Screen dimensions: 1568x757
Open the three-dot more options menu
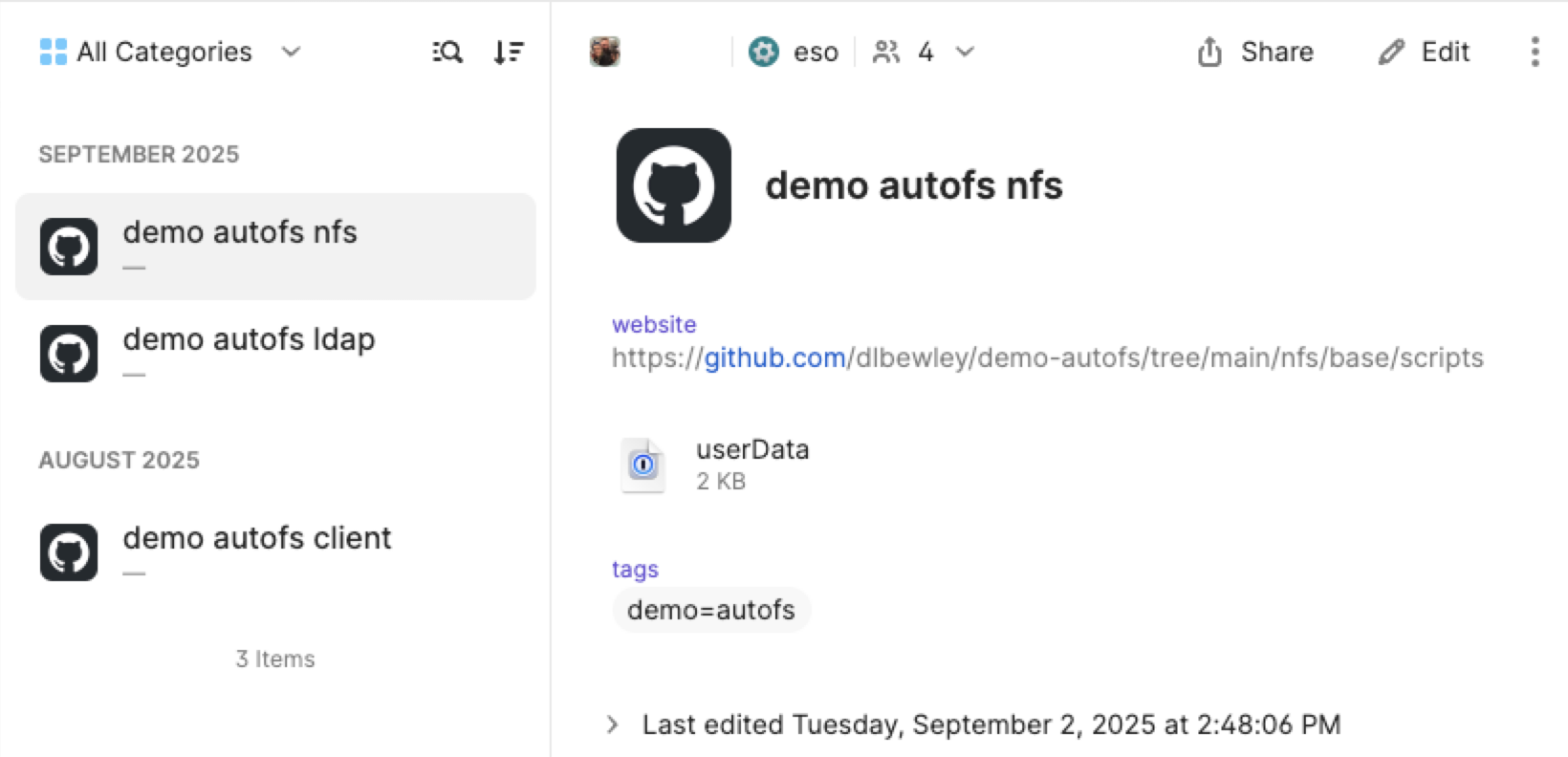point(1535,52)
